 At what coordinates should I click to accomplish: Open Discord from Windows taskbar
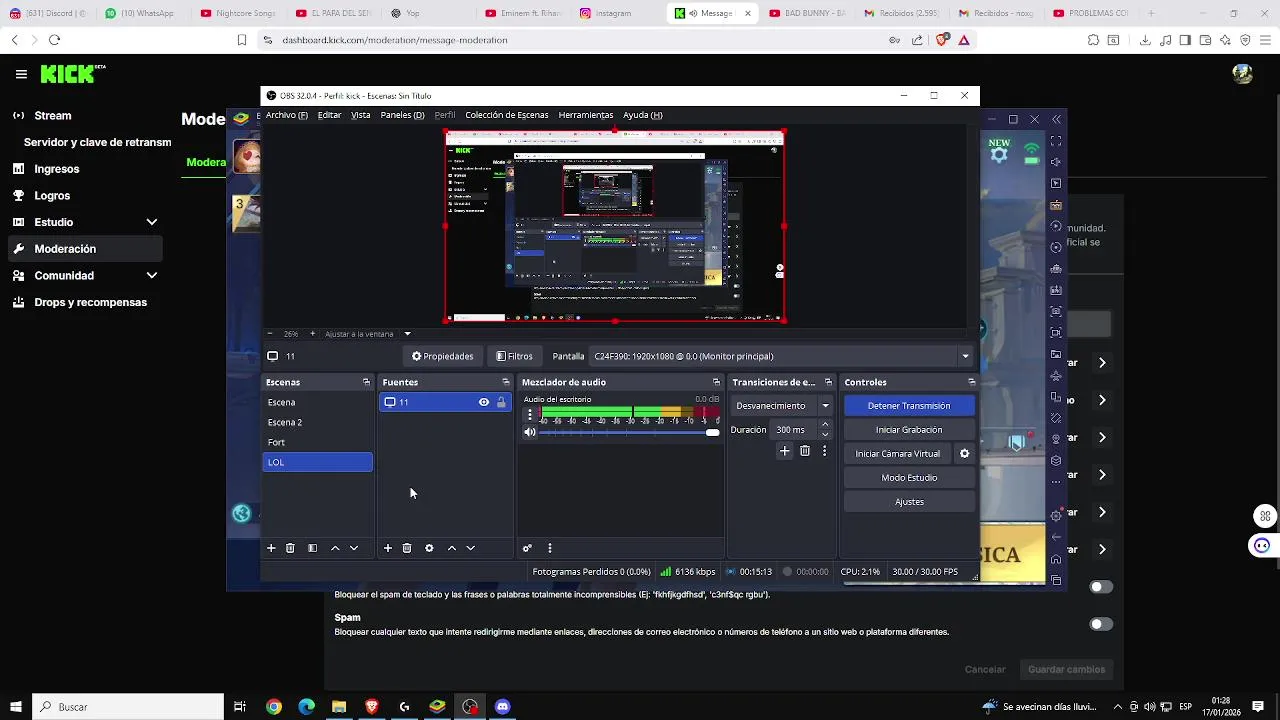[x=503, y=707]
